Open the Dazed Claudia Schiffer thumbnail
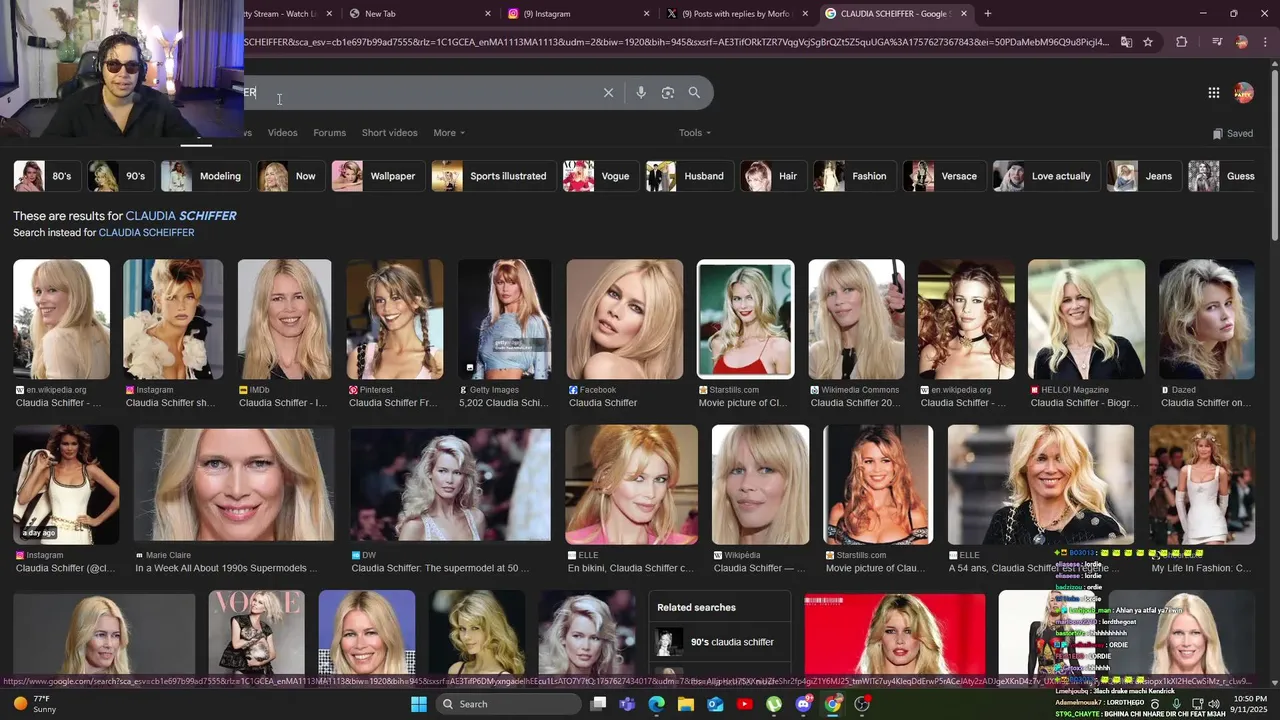 [x=1207, y=319]
